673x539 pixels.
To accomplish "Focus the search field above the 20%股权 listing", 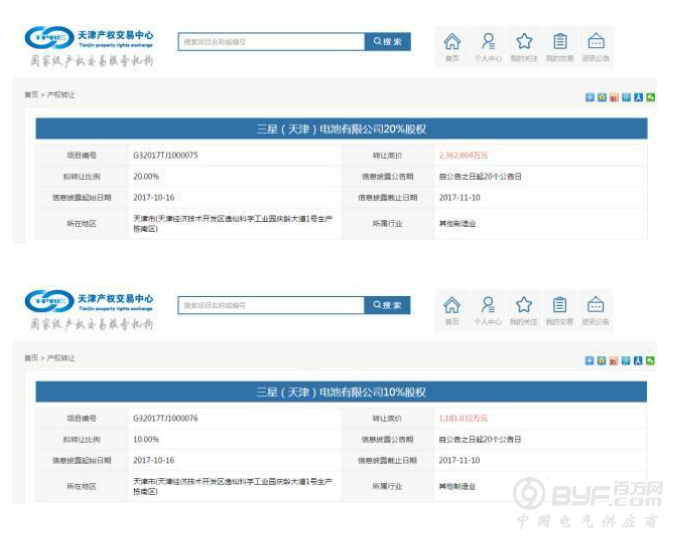I will 271,42.
